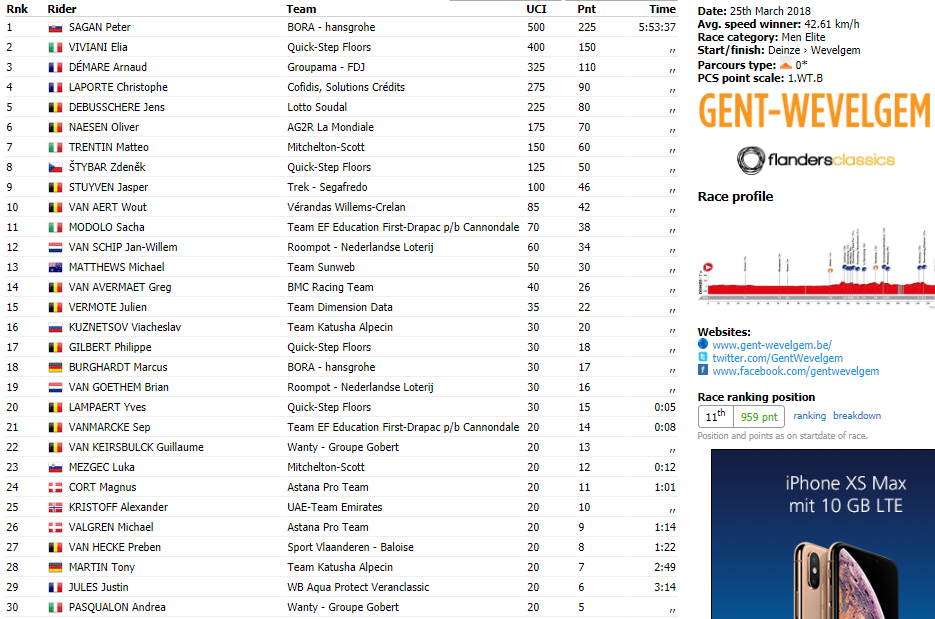Click the Denmark flag beside VALGREN Michael
Image resolution: width=935 pixels, height=619 pixels.
point(55,528)
